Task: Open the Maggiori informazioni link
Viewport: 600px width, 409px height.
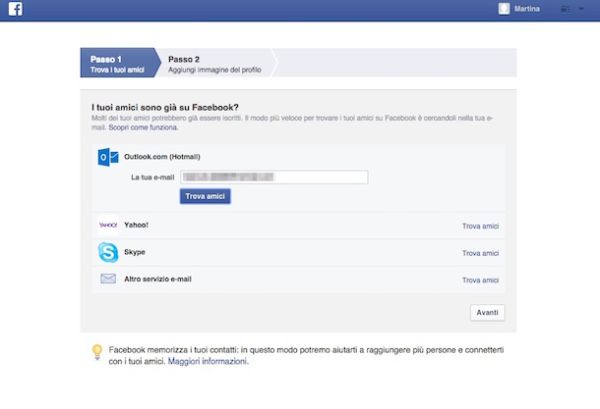Action: pyautogui.click(x=207, y=361)
